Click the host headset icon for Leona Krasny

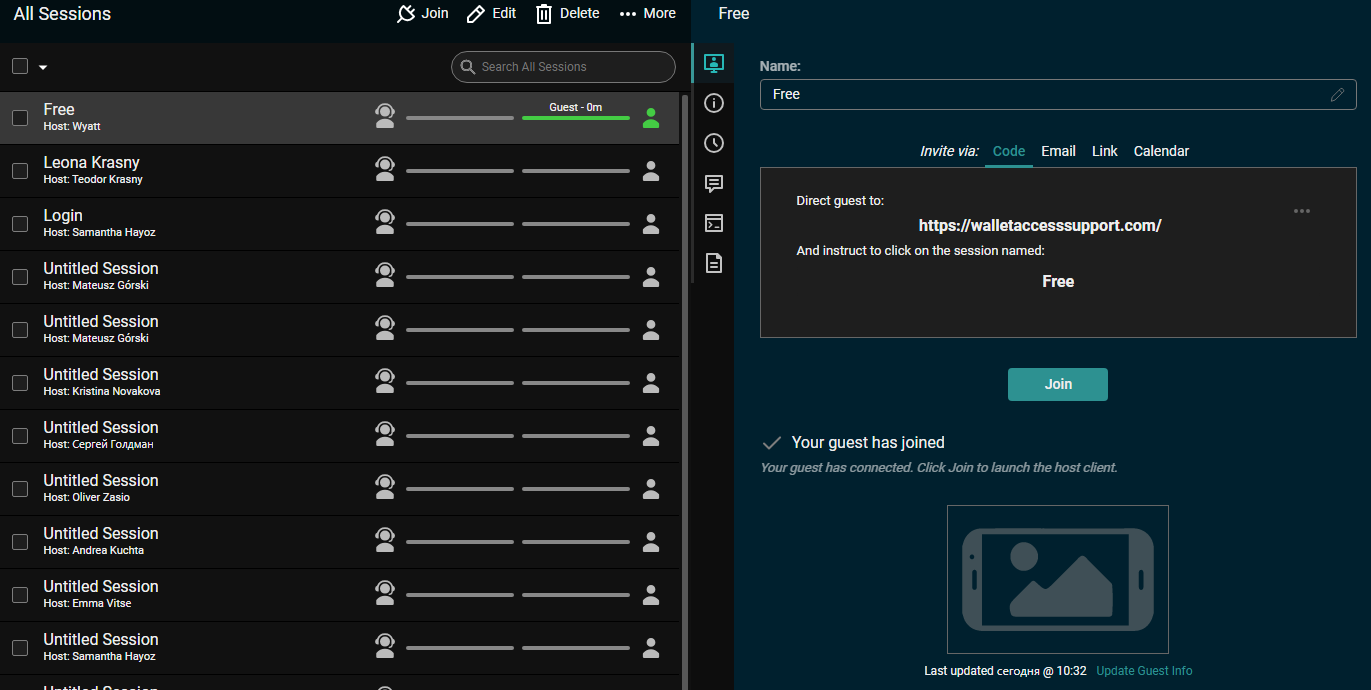point(385,171)
